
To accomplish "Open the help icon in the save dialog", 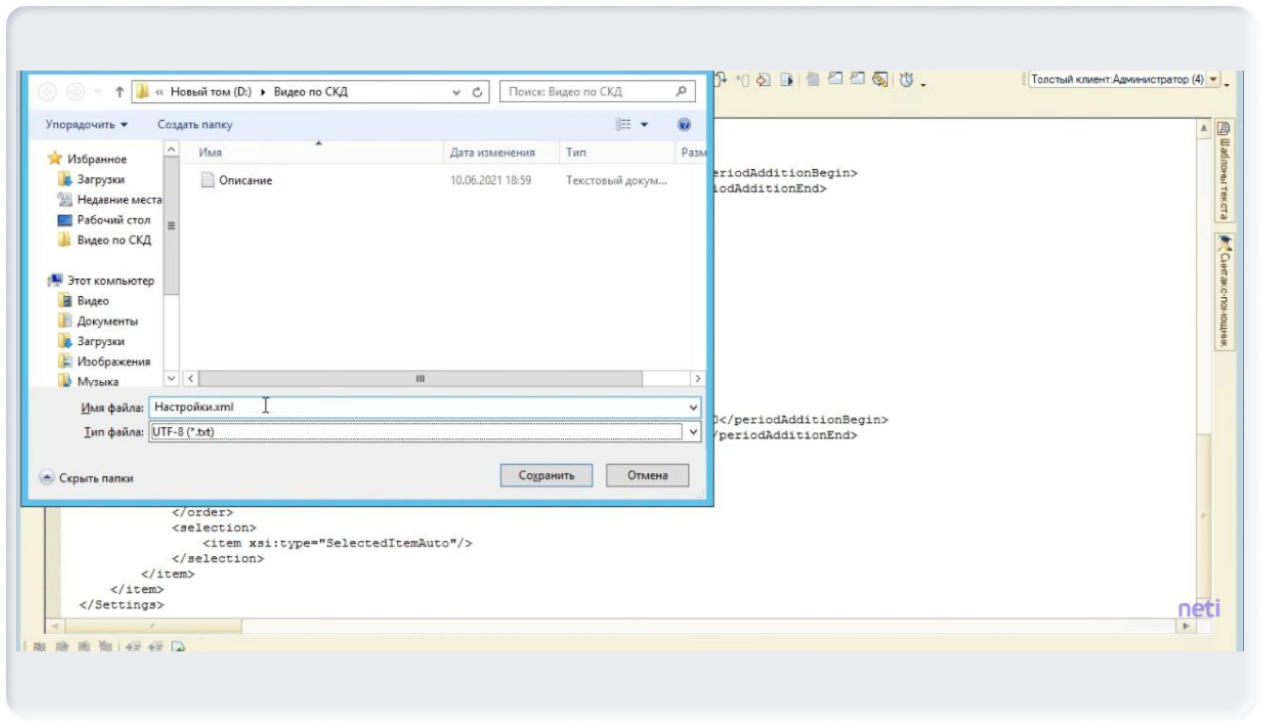I will (x=684, y=125).
